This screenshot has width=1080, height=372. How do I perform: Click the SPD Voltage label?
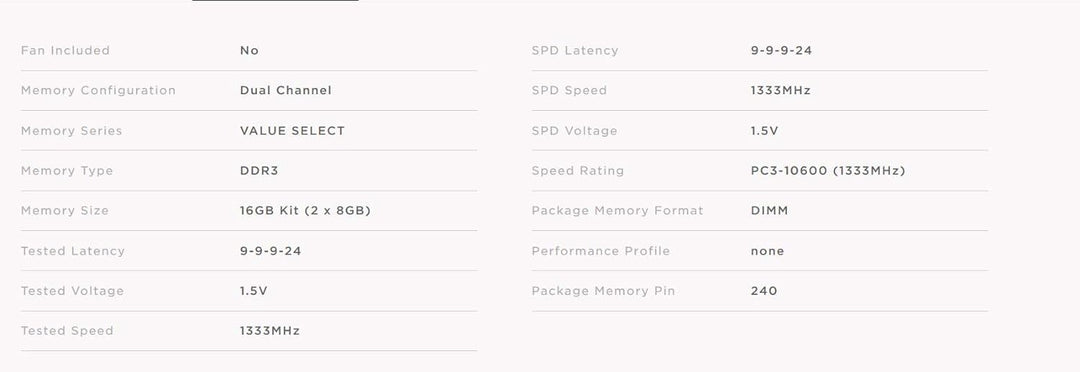point(574,131)
